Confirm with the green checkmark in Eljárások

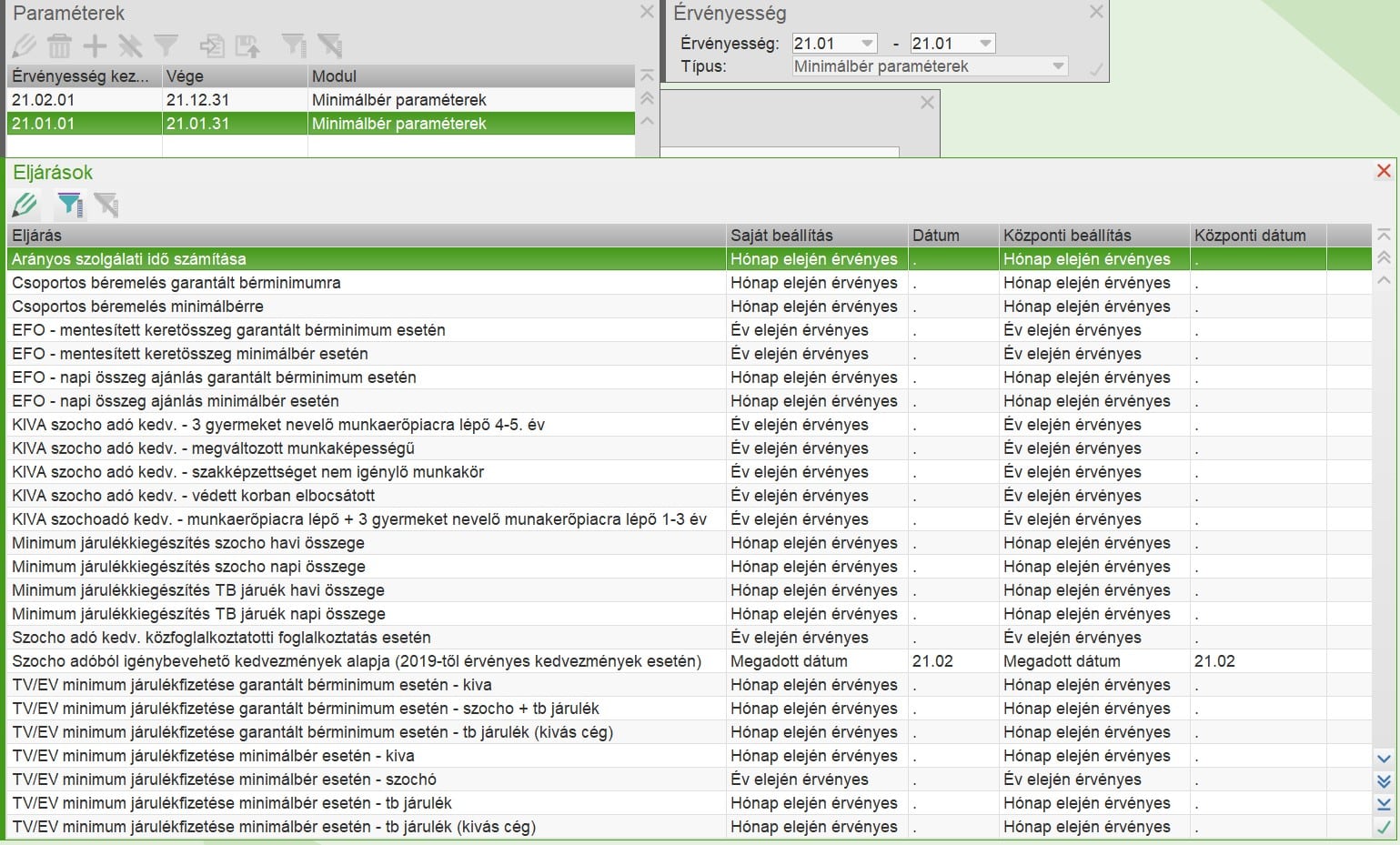1384,827
